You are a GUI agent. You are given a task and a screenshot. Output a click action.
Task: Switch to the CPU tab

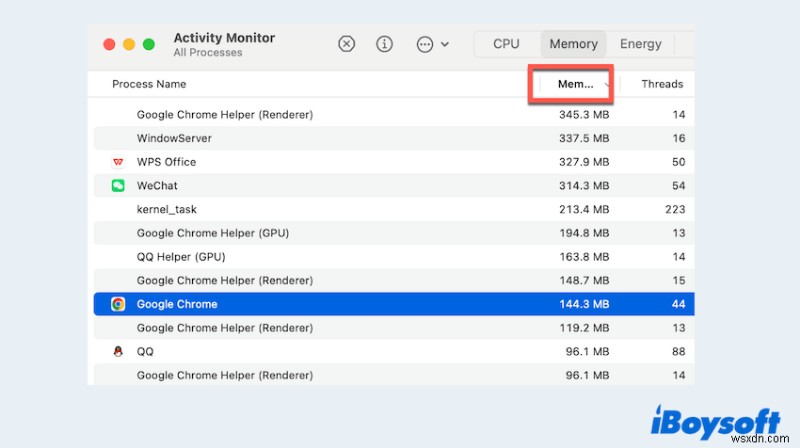click(506, 44)
